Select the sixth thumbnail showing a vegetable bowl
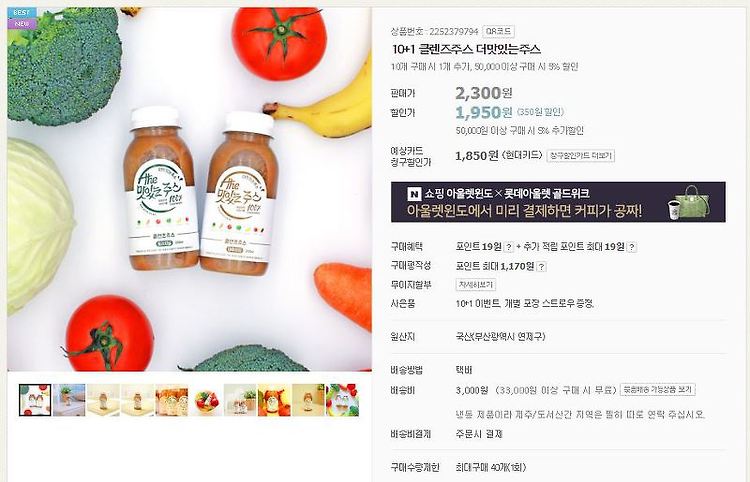This screenshot has height=482, width=750. click(206, 400)
